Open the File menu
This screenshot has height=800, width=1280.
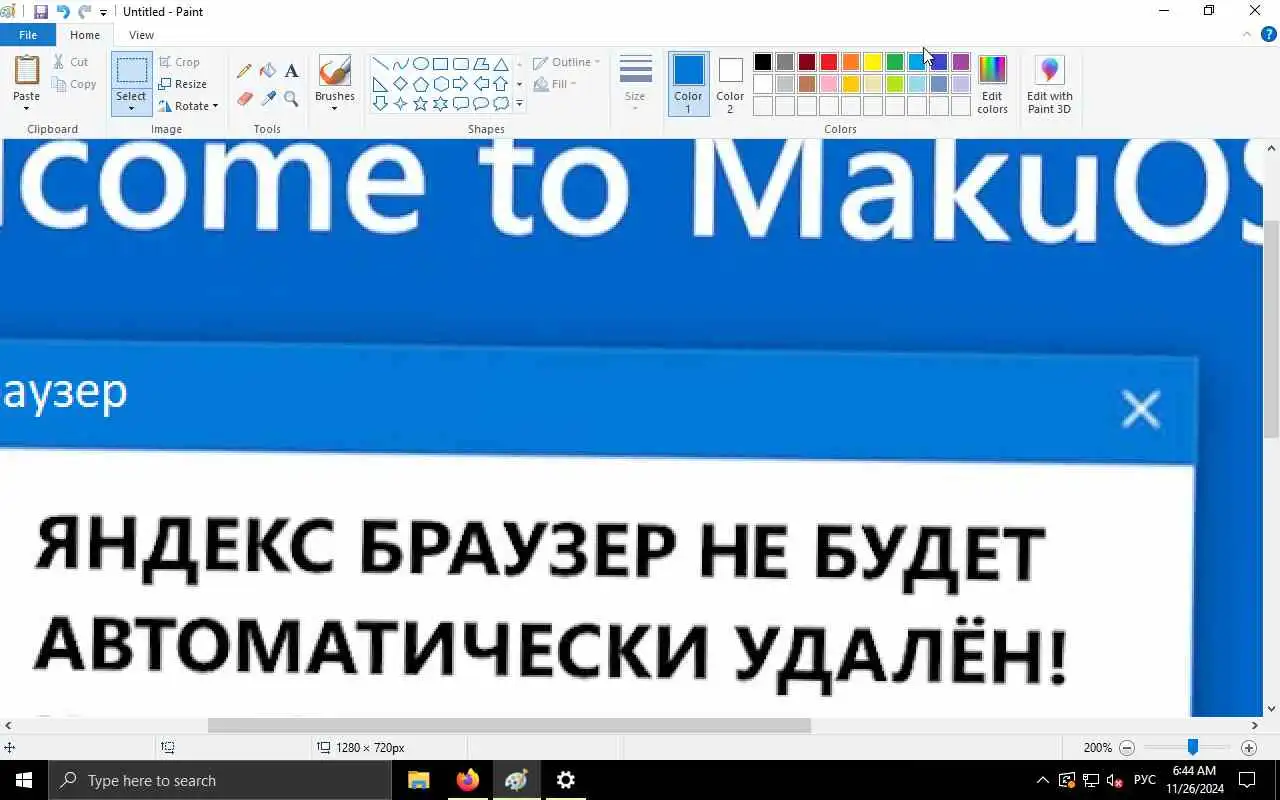tap(28, 35)
